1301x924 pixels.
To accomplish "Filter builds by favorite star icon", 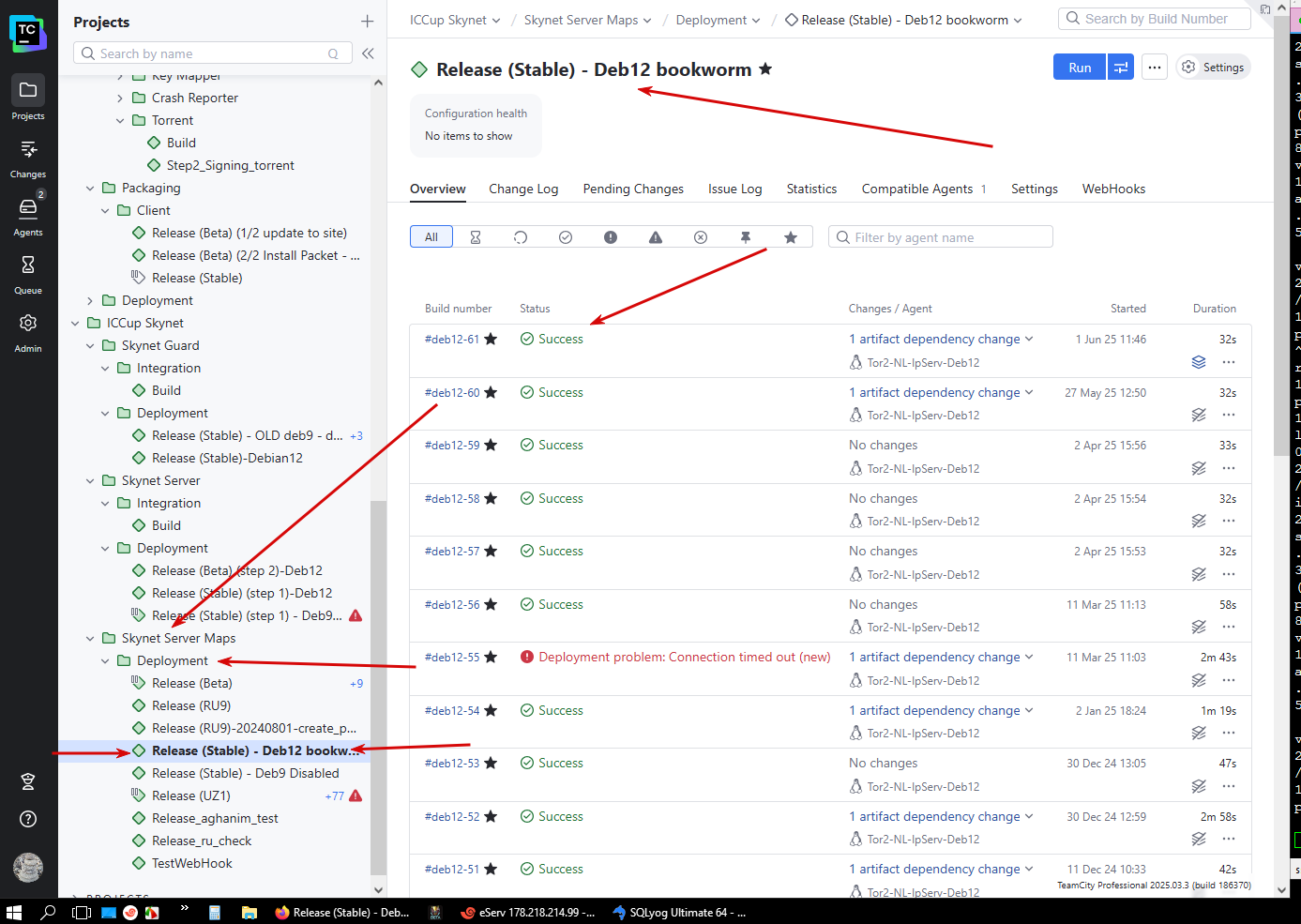I will pos(791,237).
